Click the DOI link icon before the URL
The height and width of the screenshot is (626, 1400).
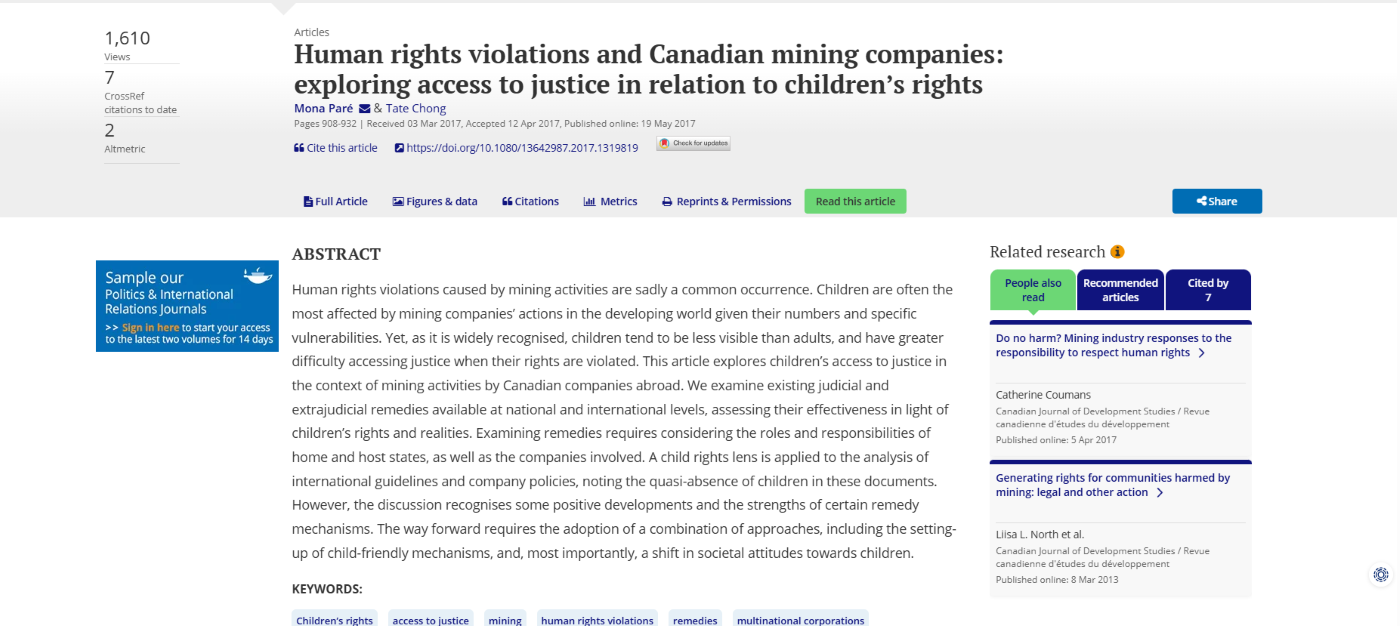point(400,148)
